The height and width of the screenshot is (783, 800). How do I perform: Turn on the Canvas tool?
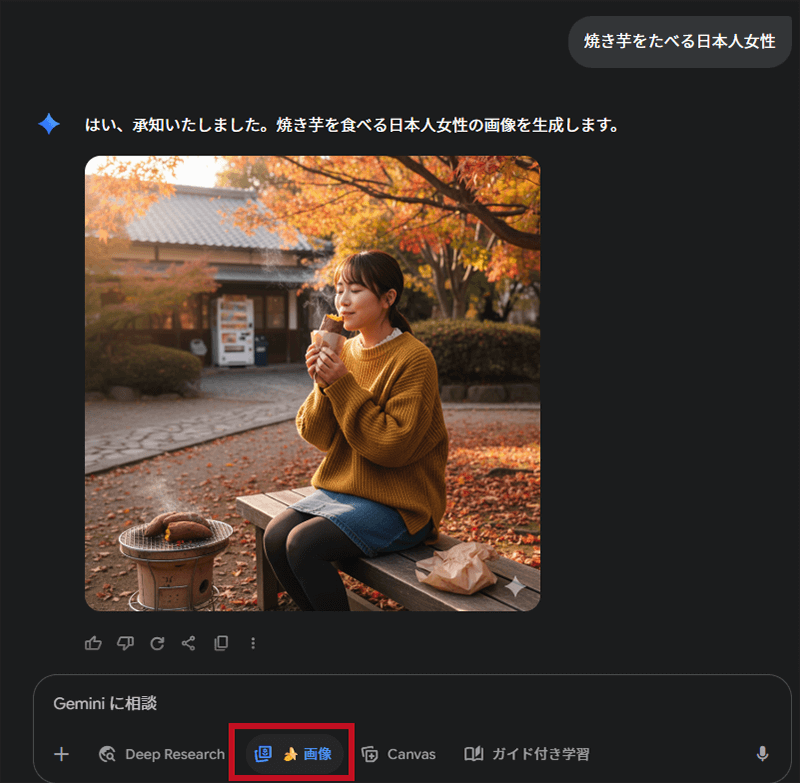(398, 754)
